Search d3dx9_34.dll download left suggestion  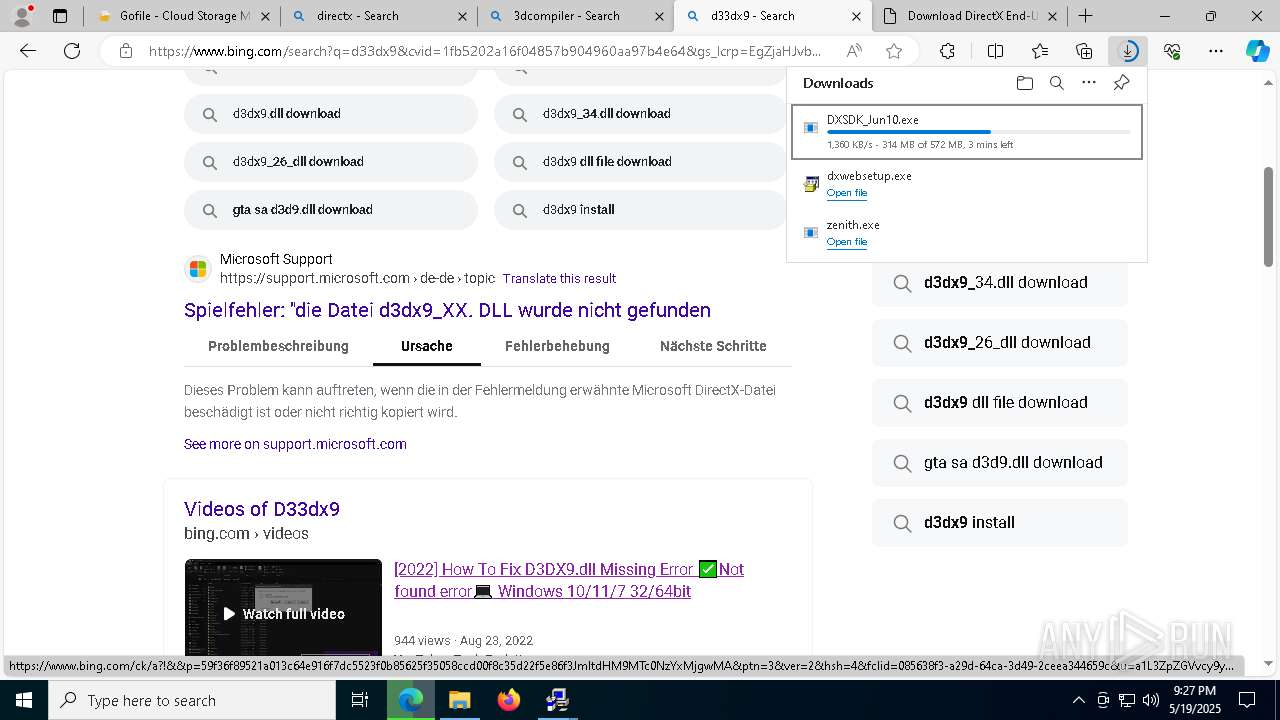(x=640, y=114)
